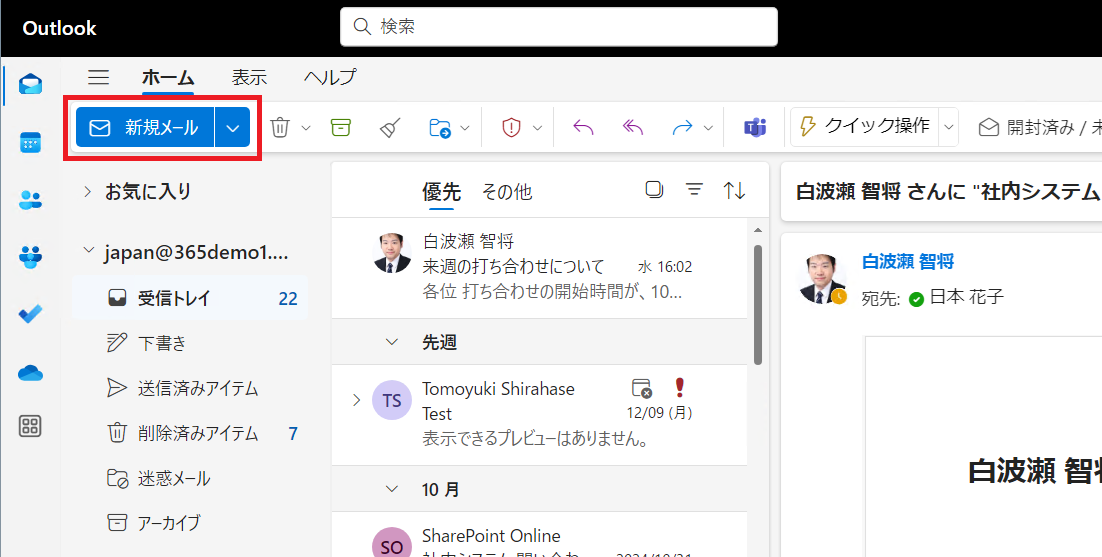The width and height of the screenshot is (1102, 557).
Task: Click in the 検索 search box
Action: (559, 27)
